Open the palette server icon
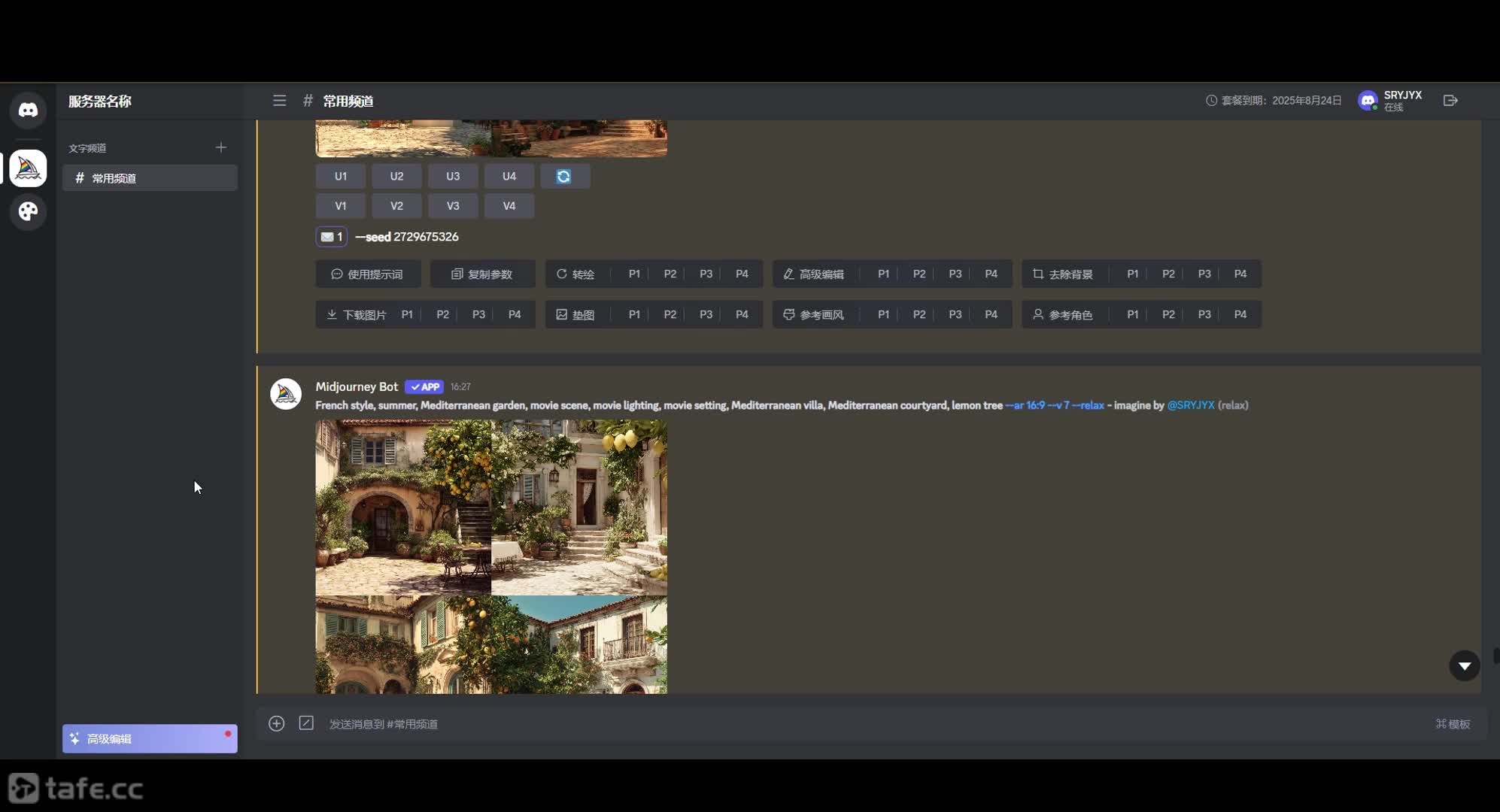Screen dimensions: 1500x812 click(28, 212)
